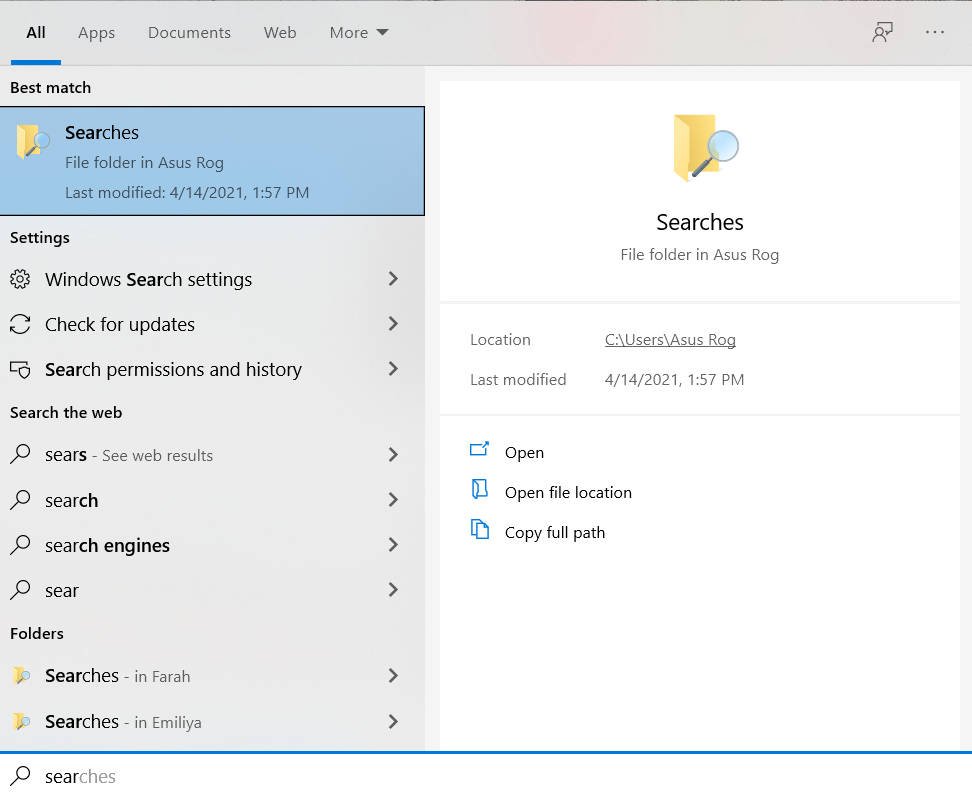Screen dimensions: 972x796
Task: Switch to the Apps tab
Action: coord(96,32)
